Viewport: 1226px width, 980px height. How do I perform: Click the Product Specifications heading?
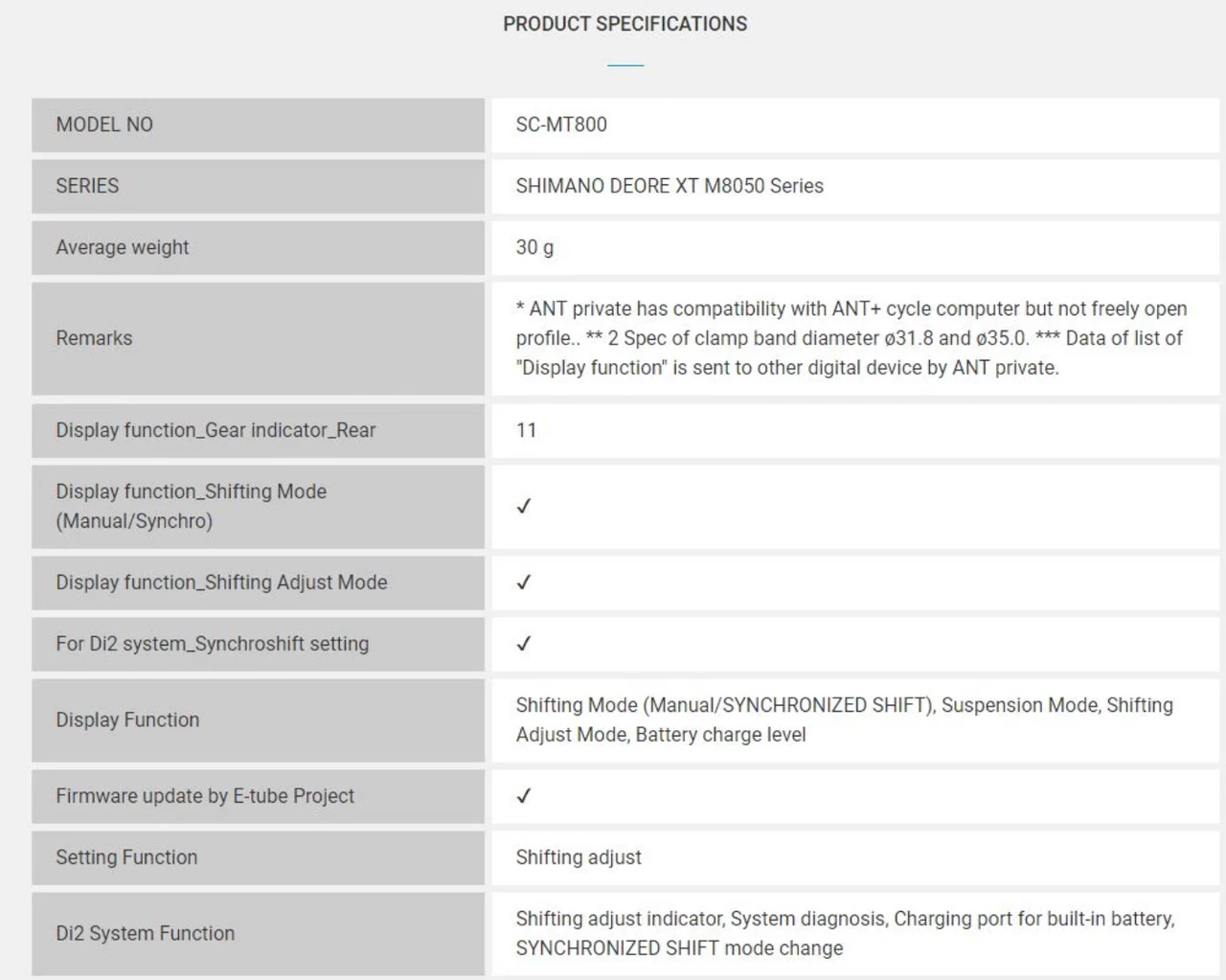coord(624,24)
